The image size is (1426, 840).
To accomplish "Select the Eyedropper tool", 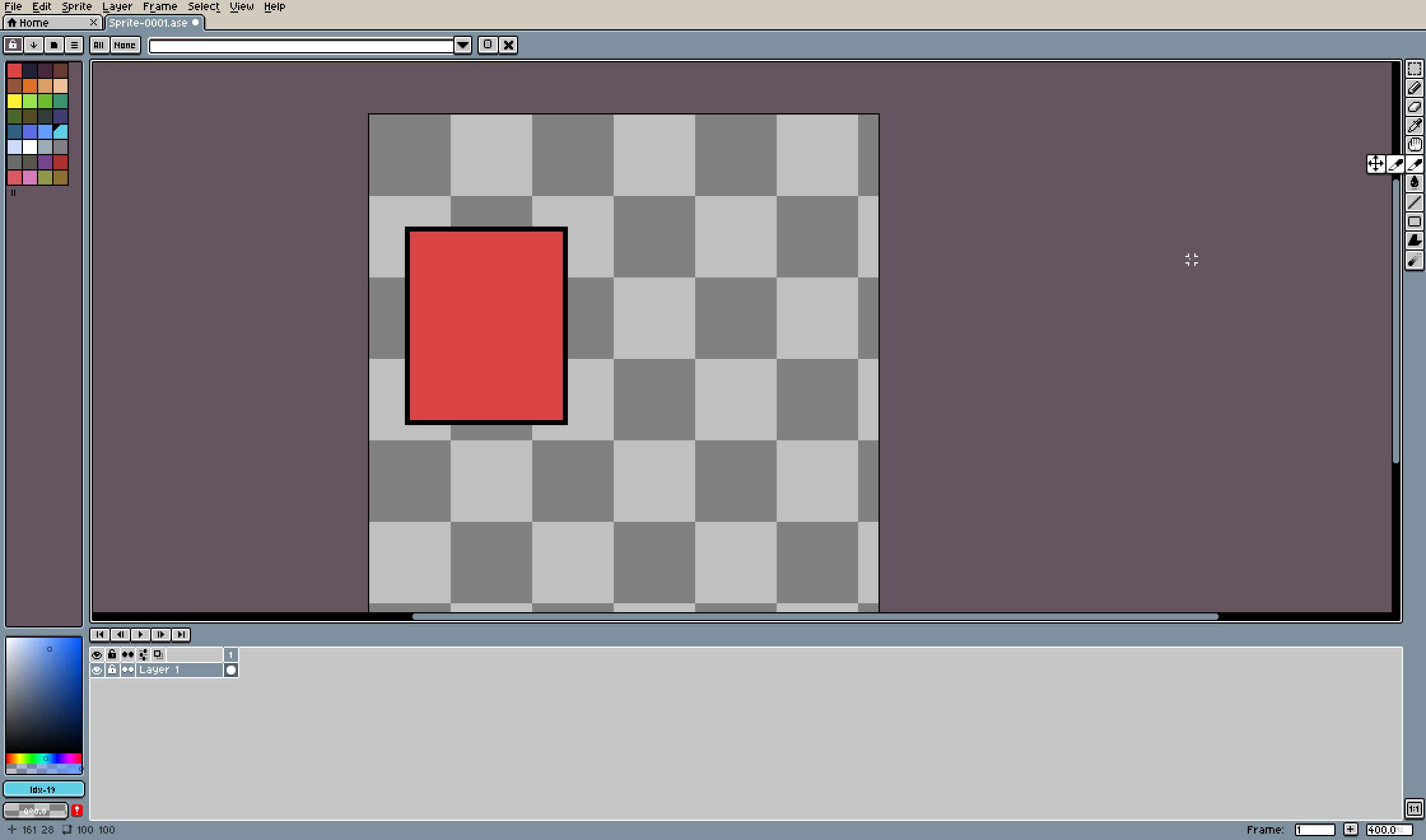I will (1414, 126).
